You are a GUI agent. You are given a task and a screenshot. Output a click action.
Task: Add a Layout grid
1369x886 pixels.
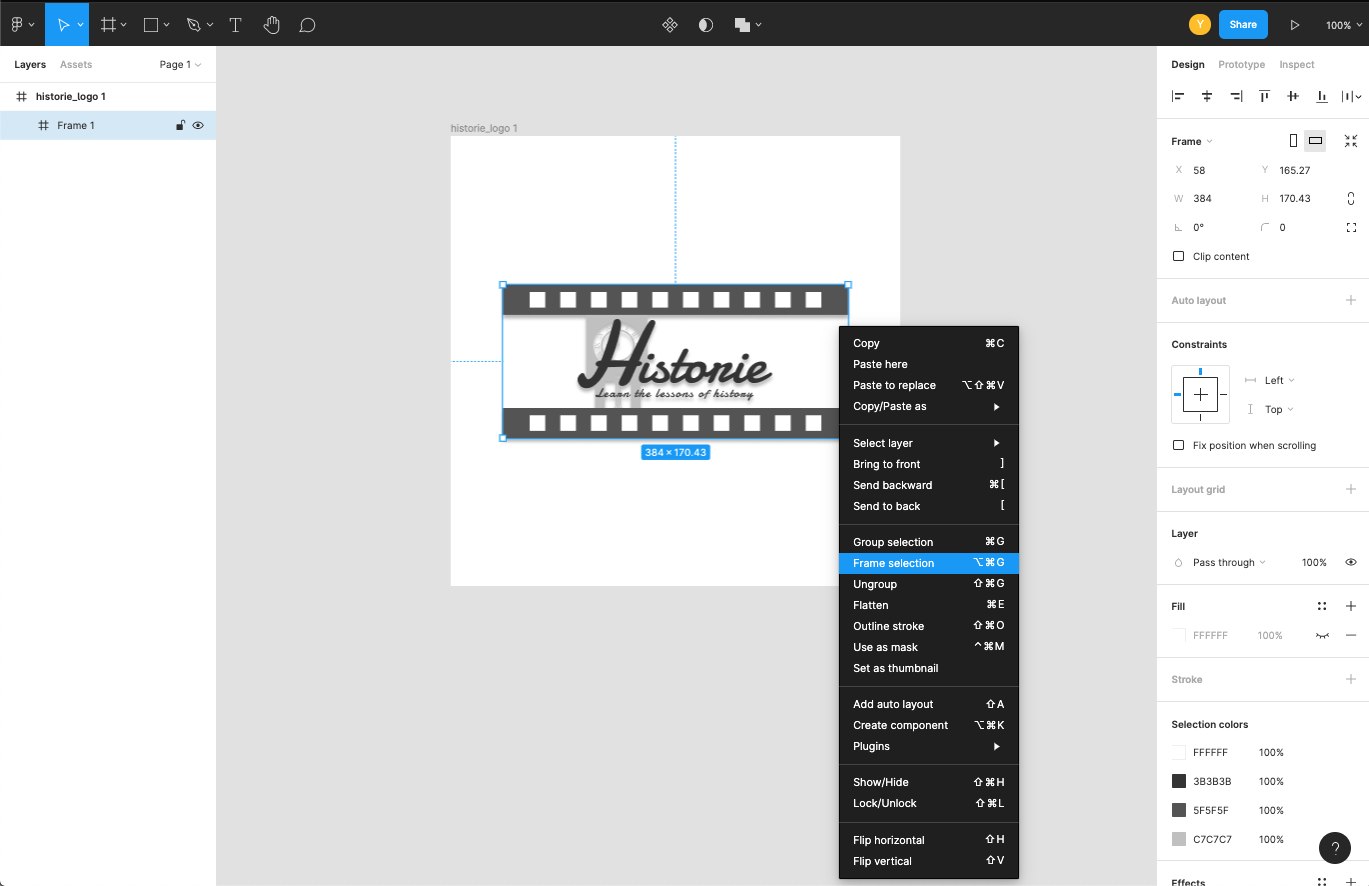point(1351,489)
